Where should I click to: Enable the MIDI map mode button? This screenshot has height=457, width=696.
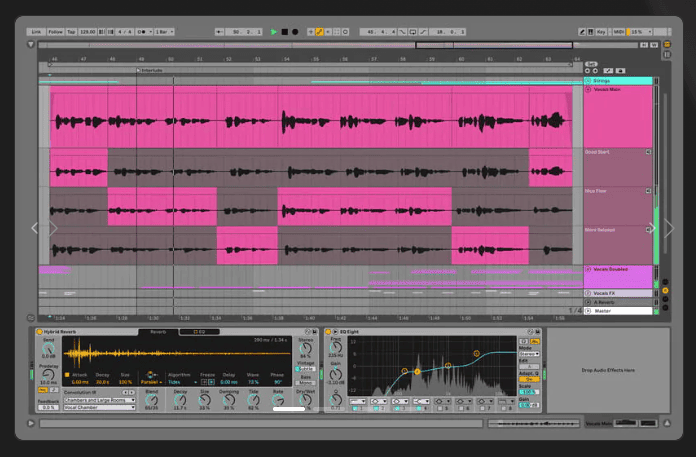619,32
